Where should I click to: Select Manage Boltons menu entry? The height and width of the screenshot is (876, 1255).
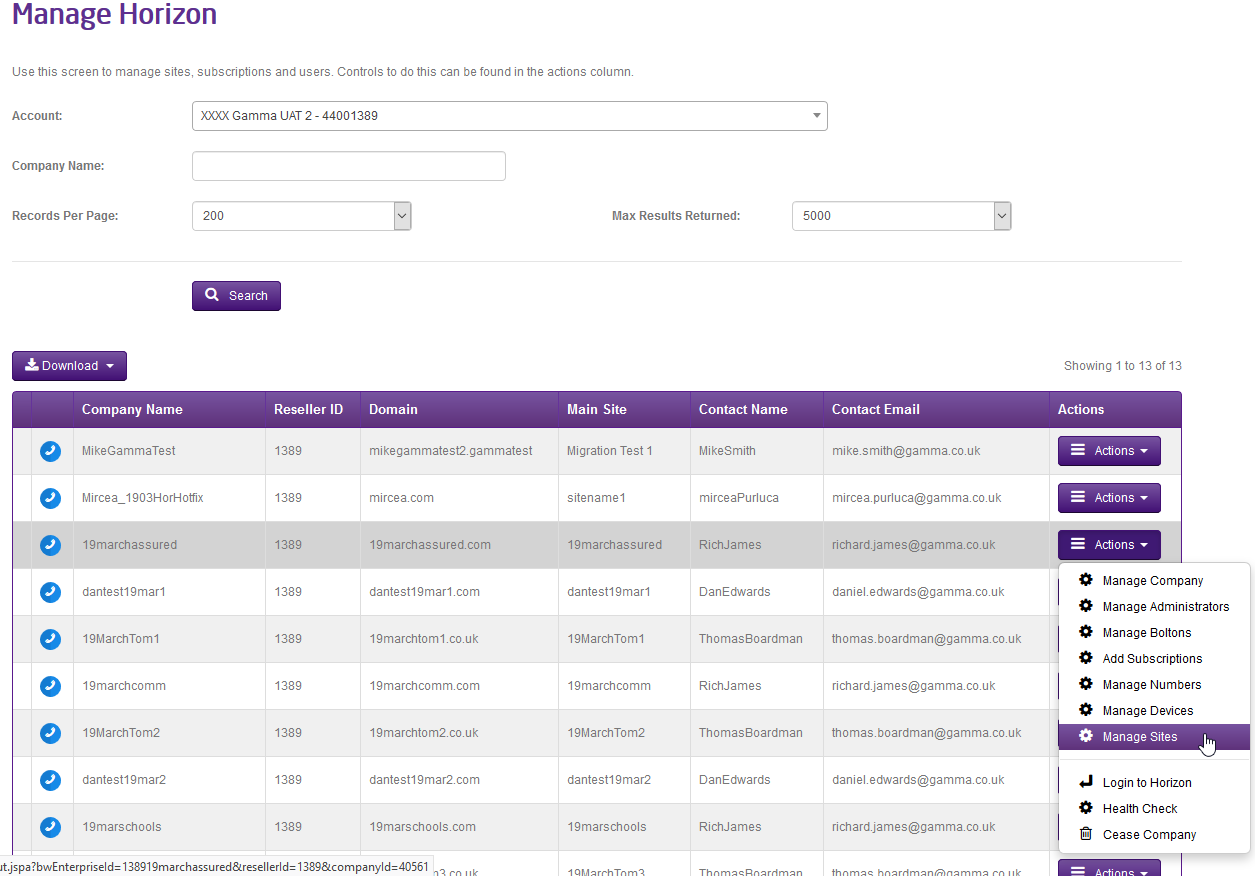coord(1154,633)
